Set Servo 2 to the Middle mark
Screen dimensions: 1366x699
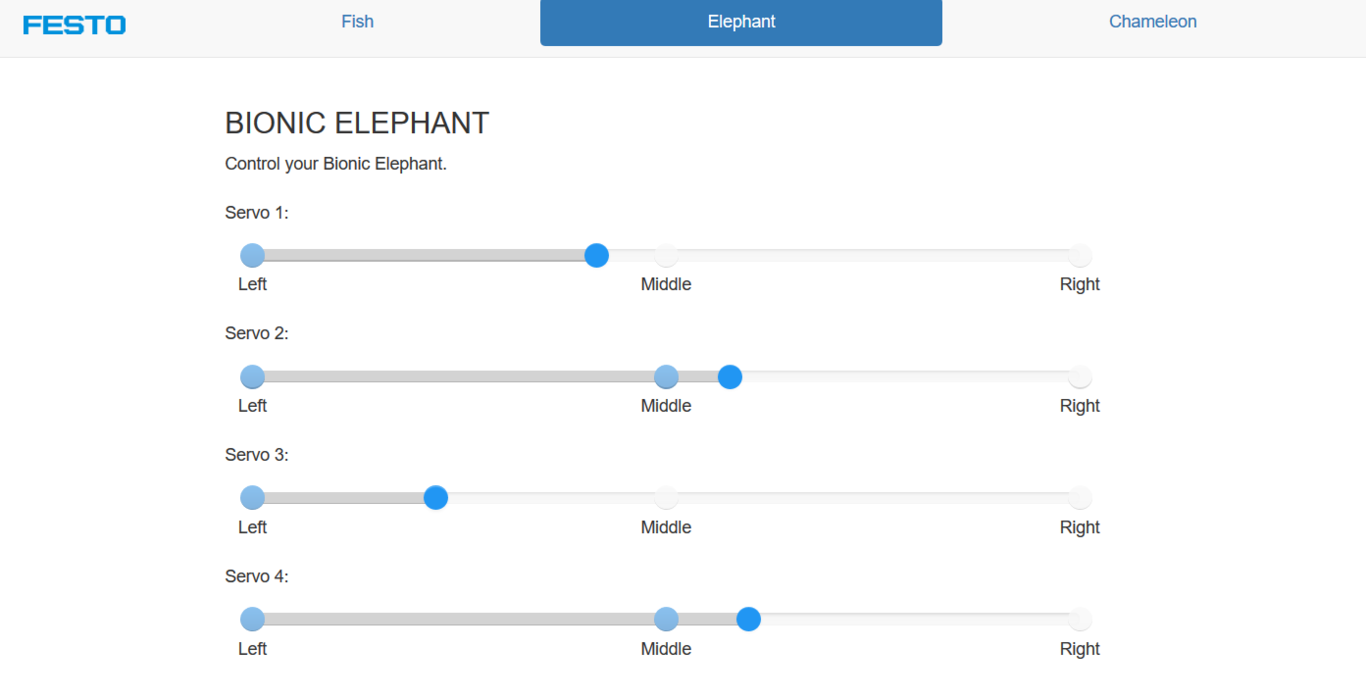click(x=666, y=377)
